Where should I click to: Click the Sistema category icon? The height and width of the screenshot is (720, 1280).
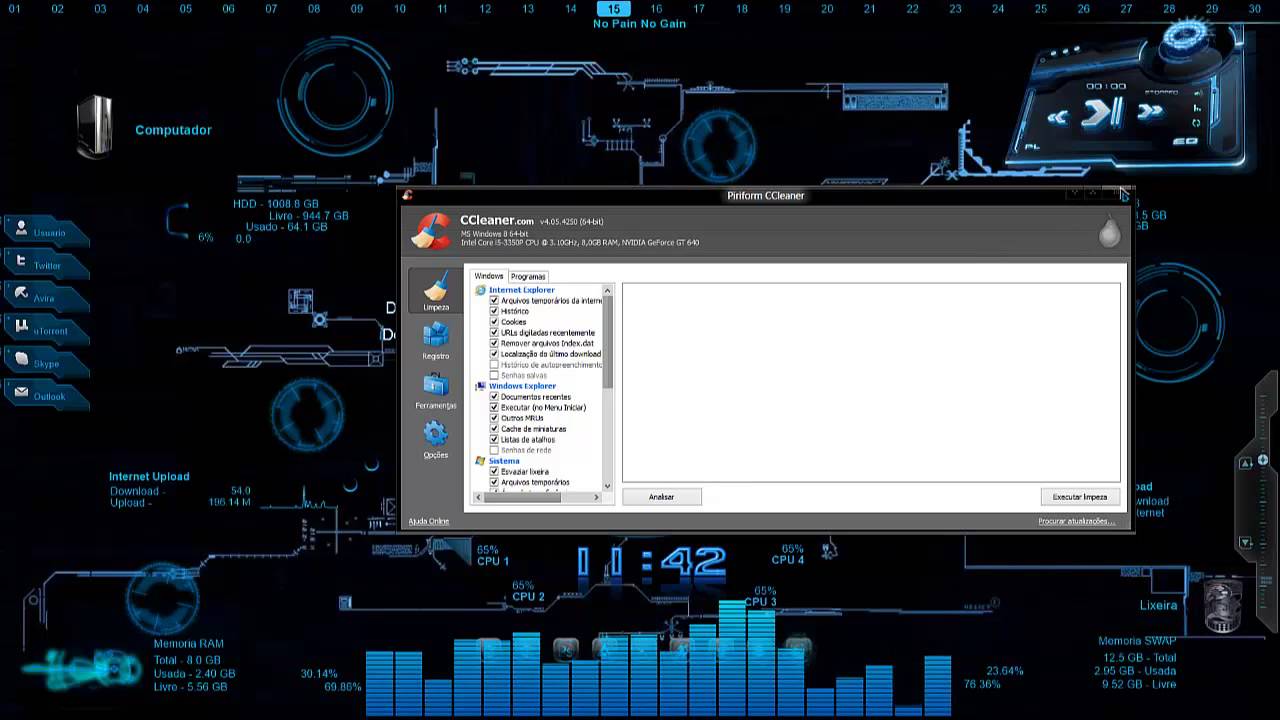(x=480, y=461)
